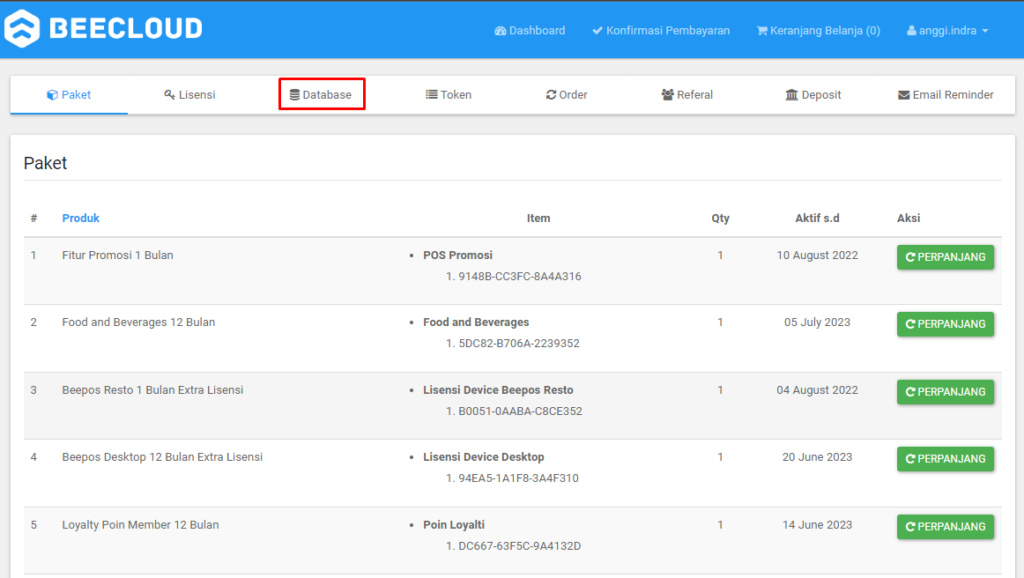Click PERPANJANG for Loyalty Poin Member
The width and height of the screenshot is (1024, 578).
pos(945,526)
